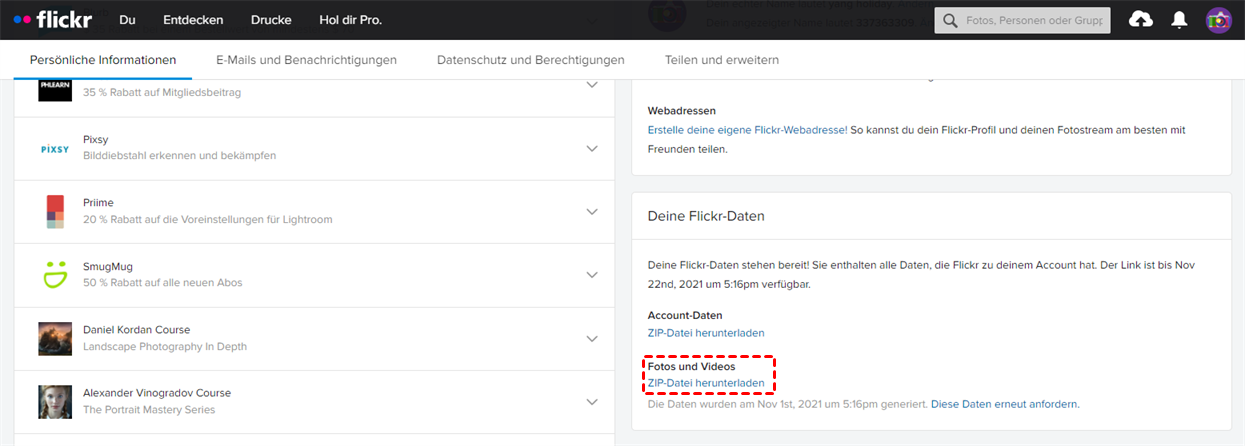Expand the Alexander Vinogradov Course chevron
Screen dimensions: 1245x446
tap(592, 402)
